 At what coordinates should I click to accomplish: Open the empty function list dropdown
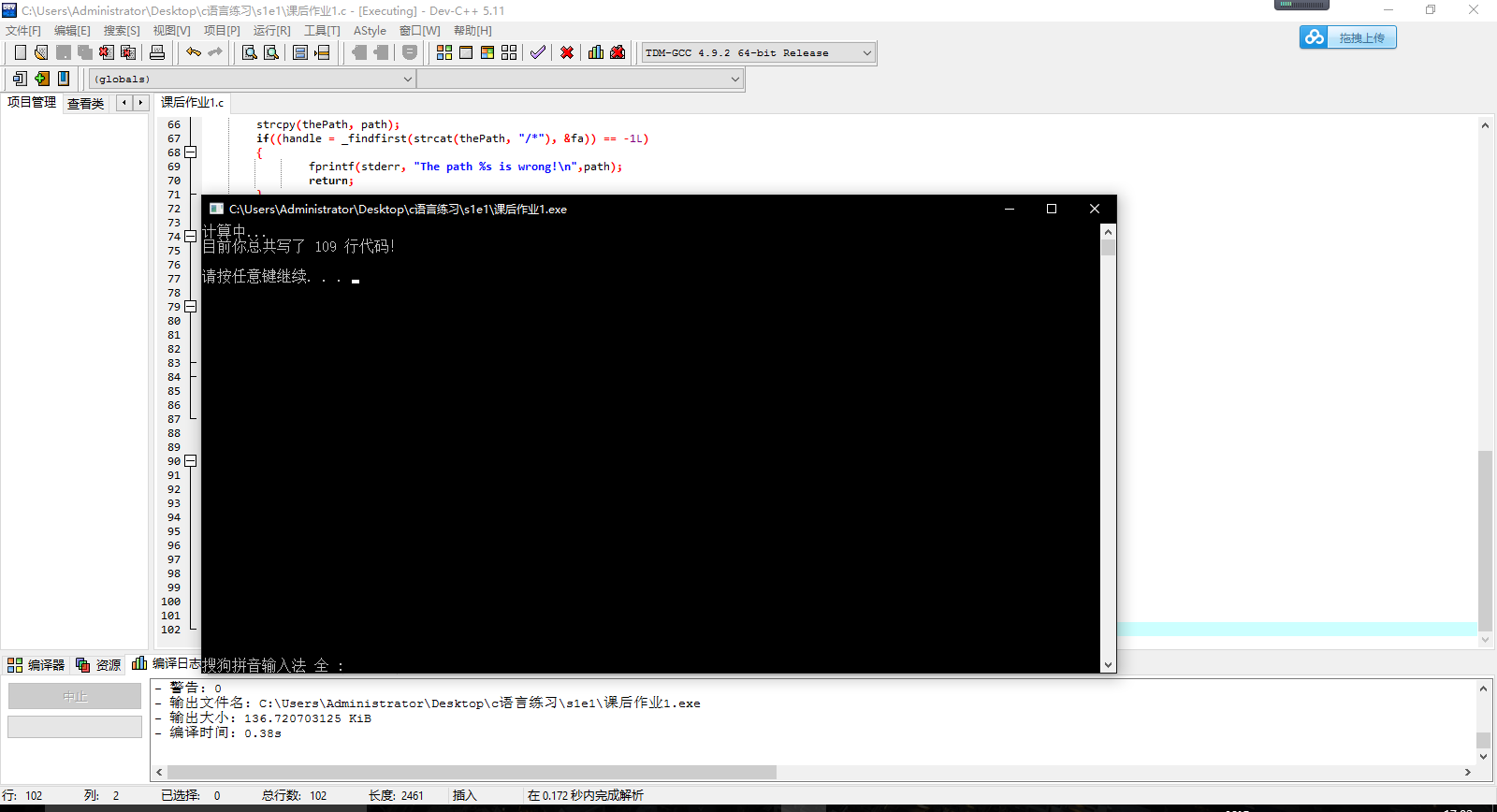pos(580,80)
